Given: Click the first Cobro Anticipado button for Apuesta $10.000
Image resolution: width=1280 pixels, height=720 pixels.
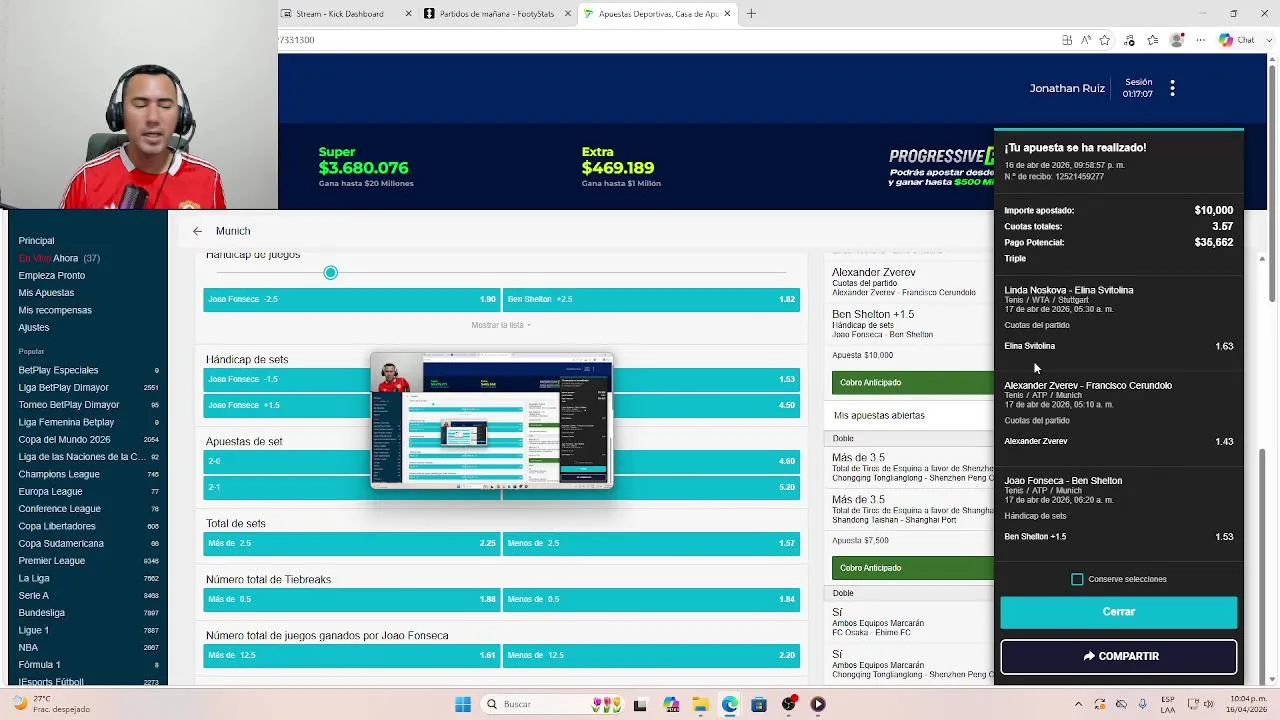Looking at the screenshot, I should 912,382.
